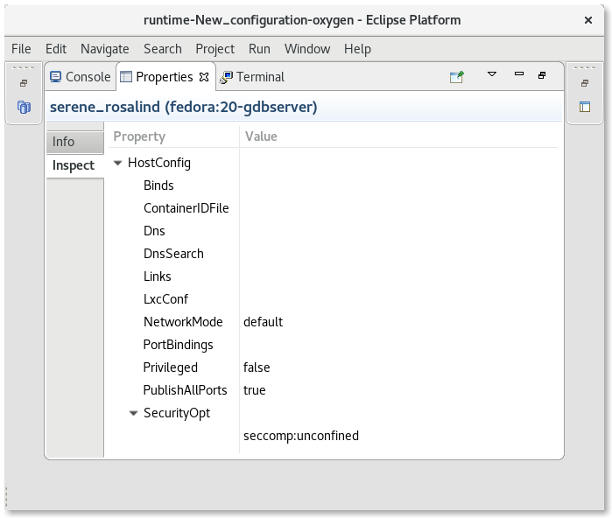Collapse the SecurityOpt tree node
612x518 pixels.
134,413
